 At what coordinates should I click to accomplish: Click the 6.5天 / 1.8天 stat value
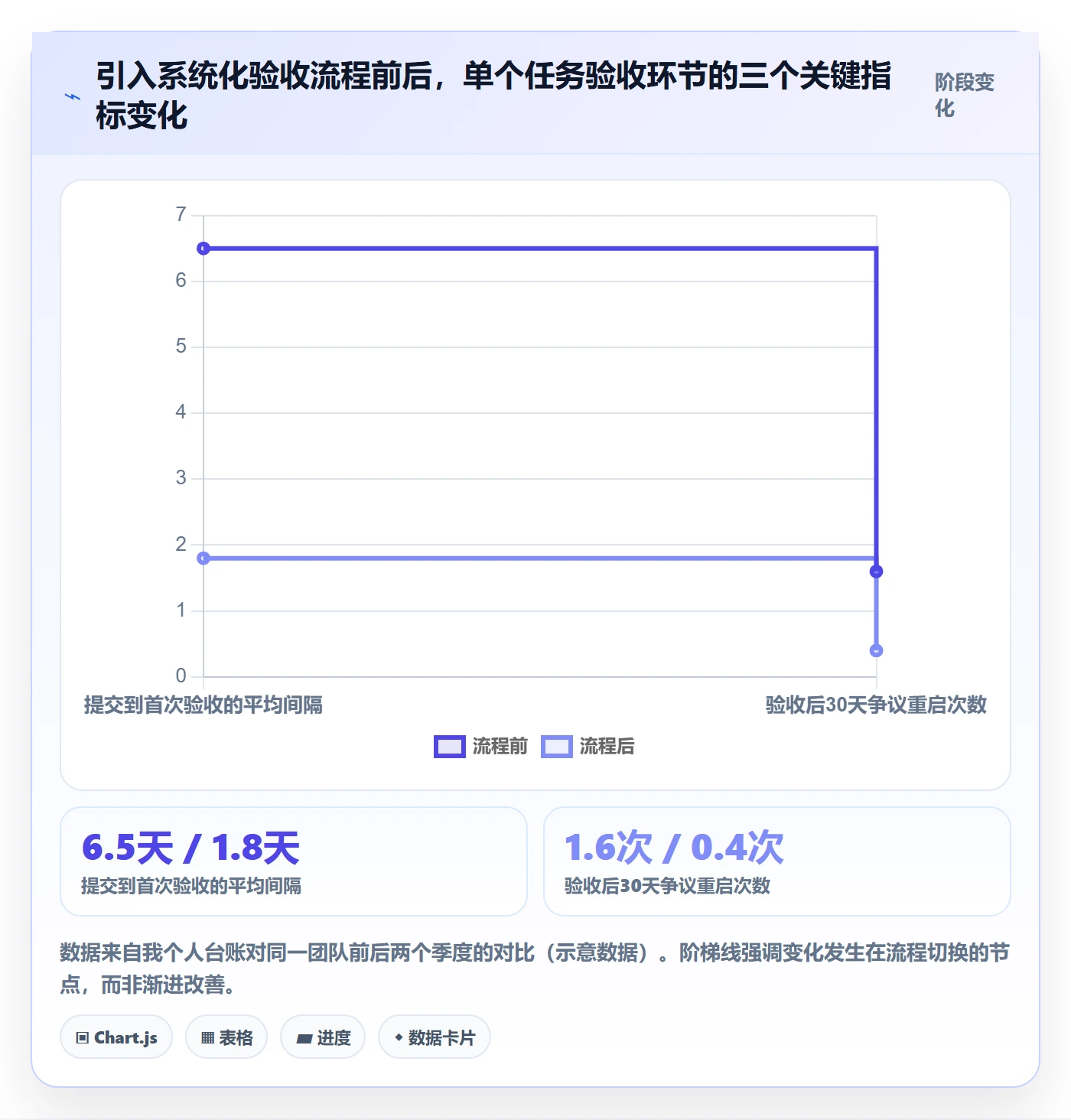[190, 848]
